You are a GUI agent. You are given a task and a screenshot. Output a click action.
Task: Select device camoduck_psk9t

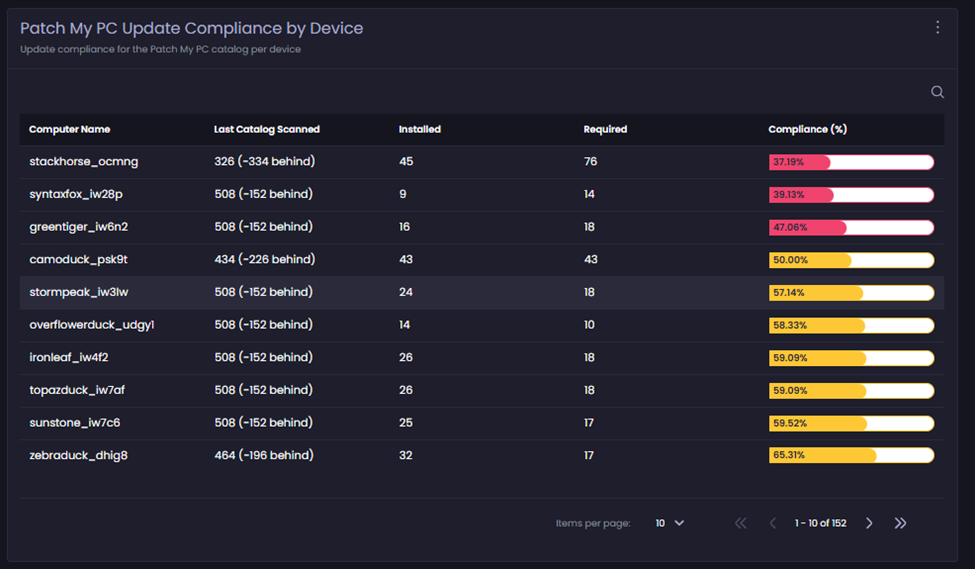pos(78,259)
